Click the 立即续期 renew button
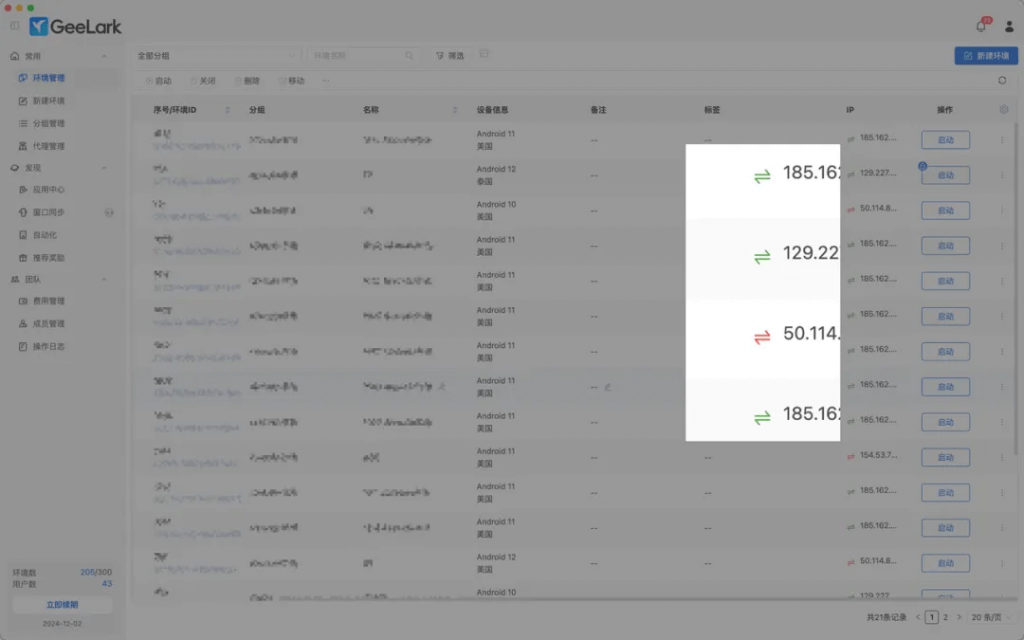This screenshot has width=1024, height=640. click(62, 605)
